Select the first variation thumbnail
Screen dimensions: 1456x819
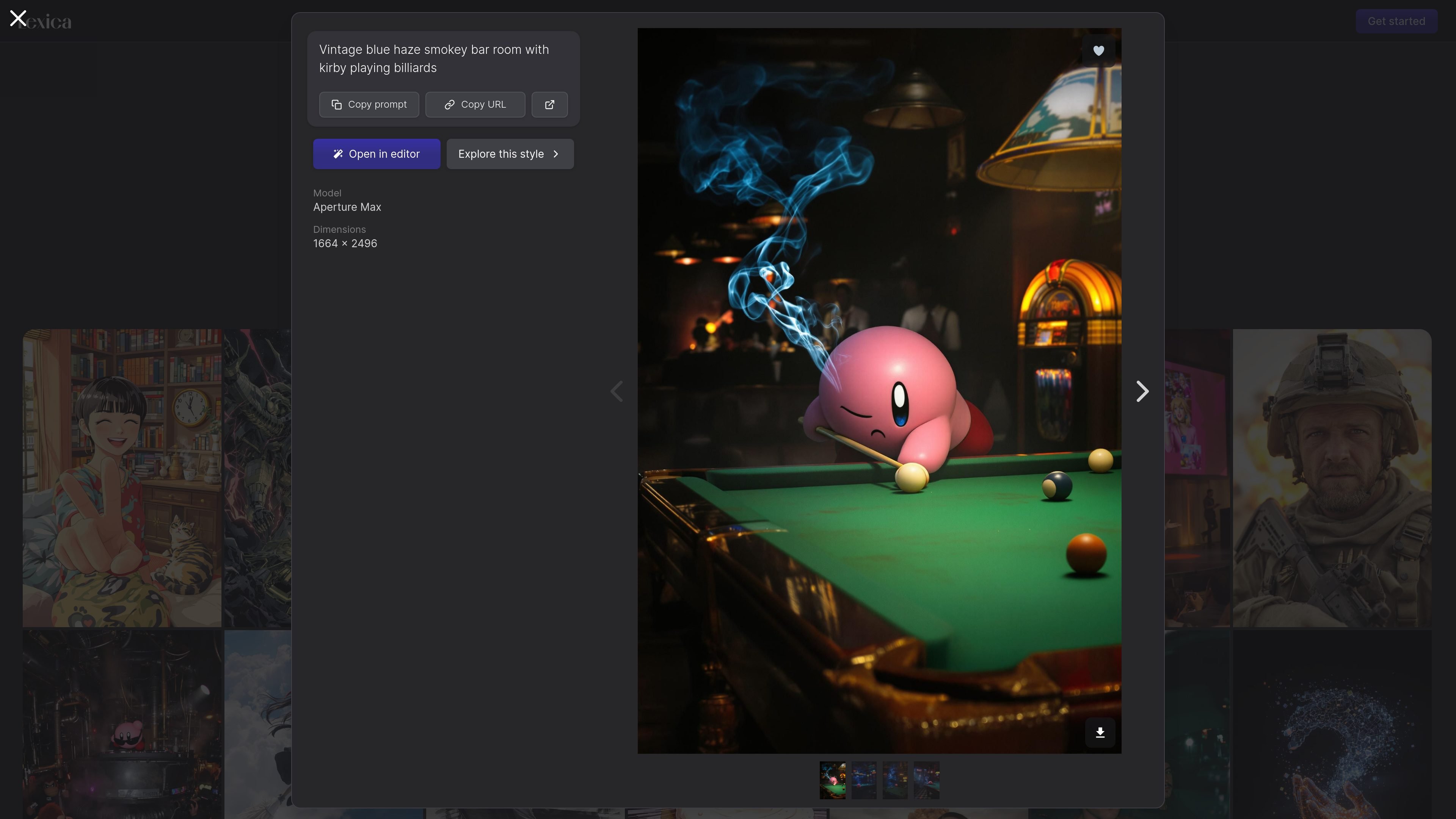pyautogui.click(x=833, y=780)
